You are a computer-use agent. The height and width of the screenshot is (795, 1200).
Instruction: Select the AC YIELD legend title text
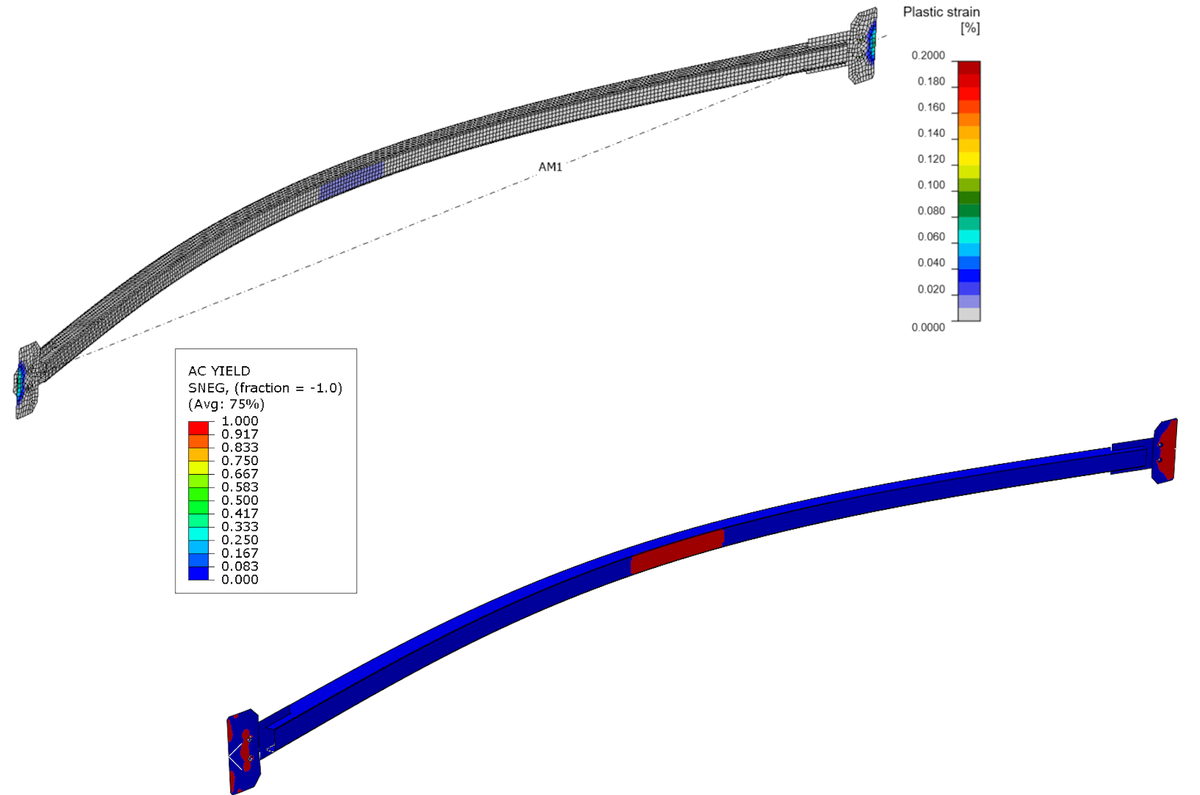point(220,369)
